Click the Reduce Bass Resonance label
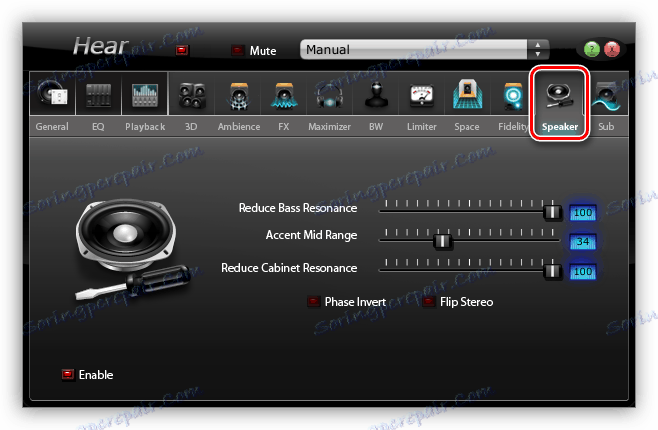 298,208
